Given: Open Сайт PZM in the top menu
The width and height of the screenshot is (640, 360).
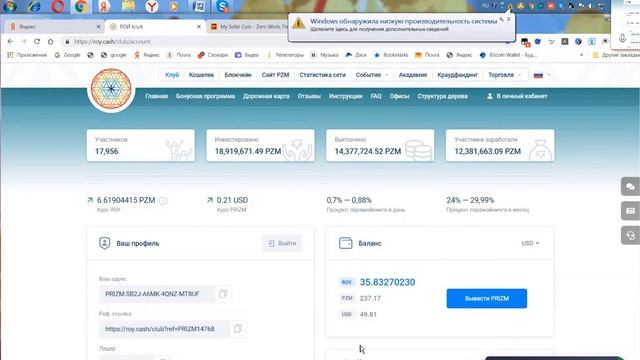Looking at the screenshot, I should coord(276,75).
